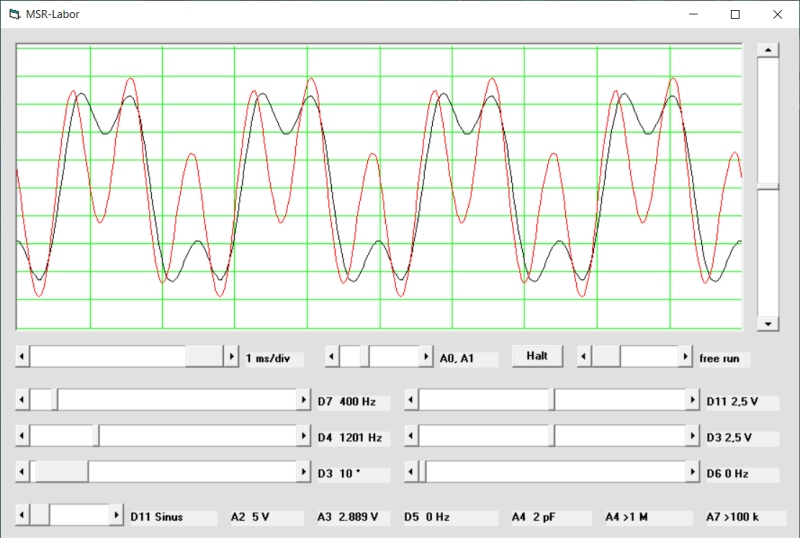This screenshot has height=538, width=800.
Task: Click left arrow of free run trigger scrollbar
Action: coord(585,357)
